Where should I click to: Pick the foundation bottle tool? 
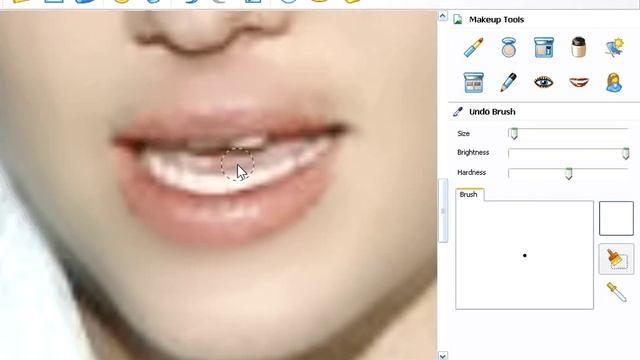tap(578, 47)
